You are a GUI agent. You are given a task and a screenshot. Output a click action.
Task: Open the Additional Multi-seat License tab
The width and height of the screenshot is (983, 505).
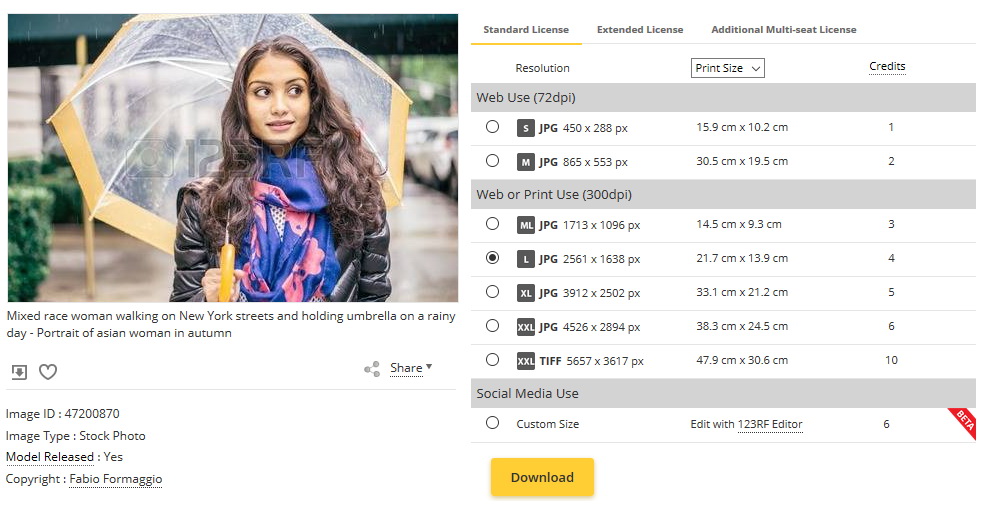tap(783, 30)
